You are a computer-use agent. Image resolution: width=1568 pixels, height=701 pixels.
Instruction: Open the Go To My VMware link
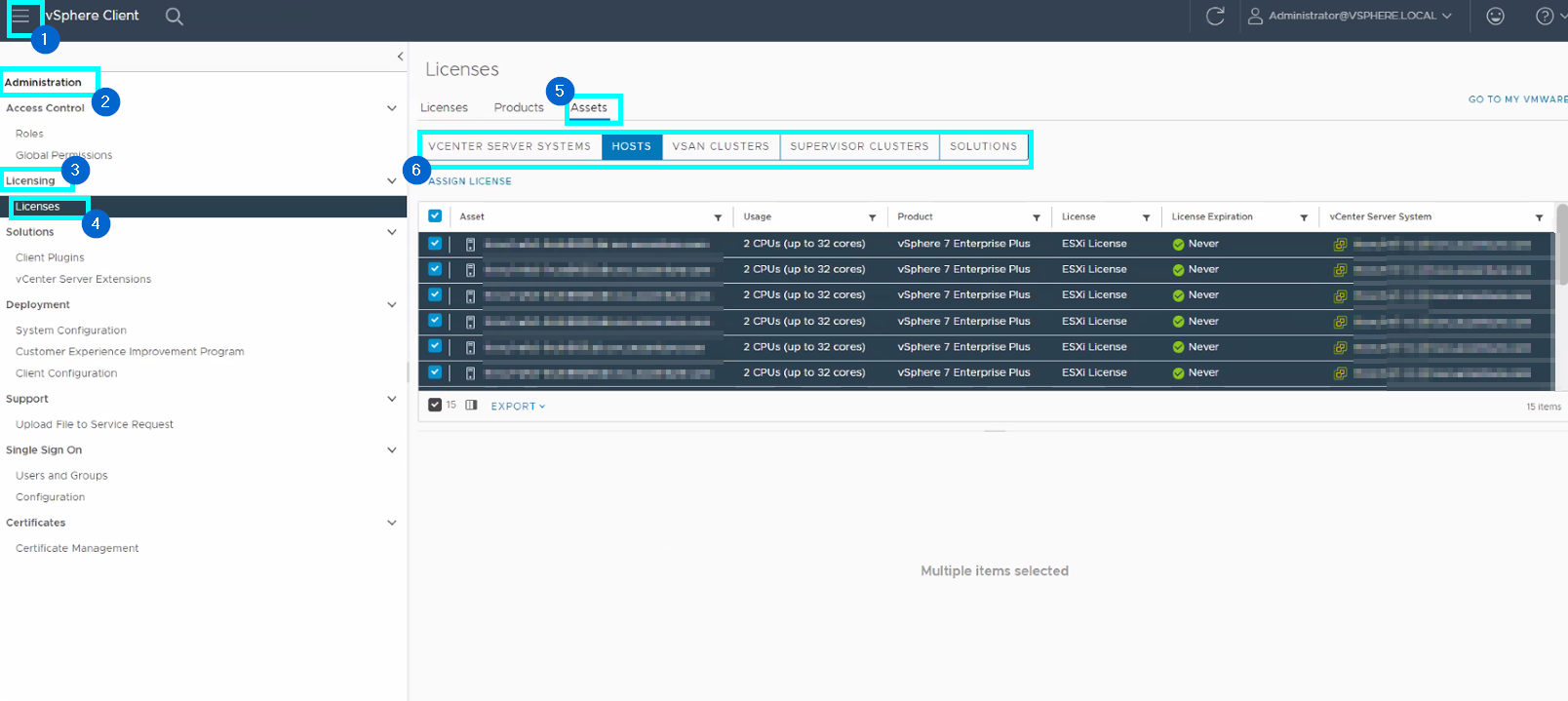tap(1517, 99)
